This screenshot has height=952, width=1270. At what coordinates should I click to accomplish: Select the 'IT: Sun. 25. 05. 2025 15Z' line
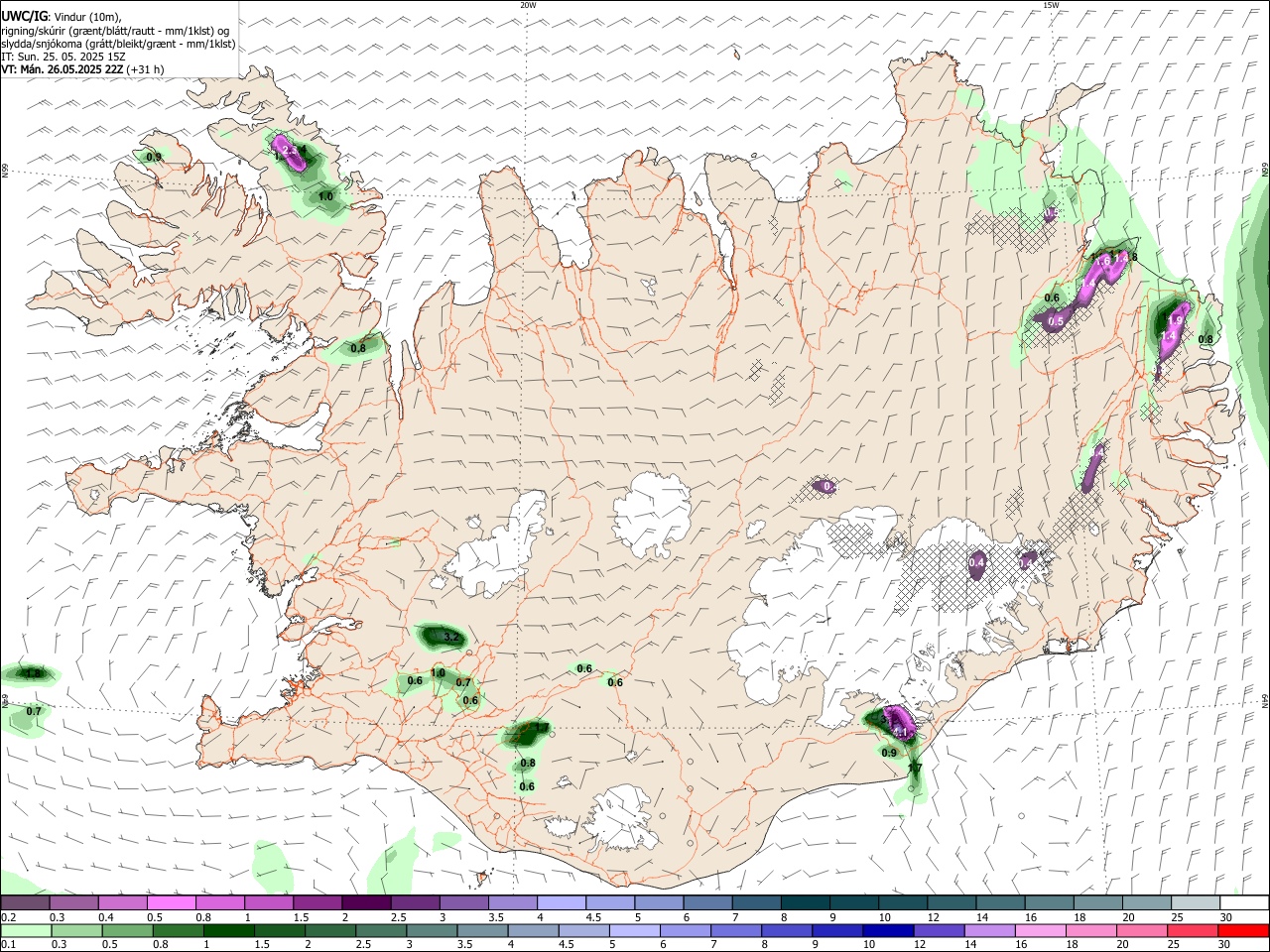[63, 57]
